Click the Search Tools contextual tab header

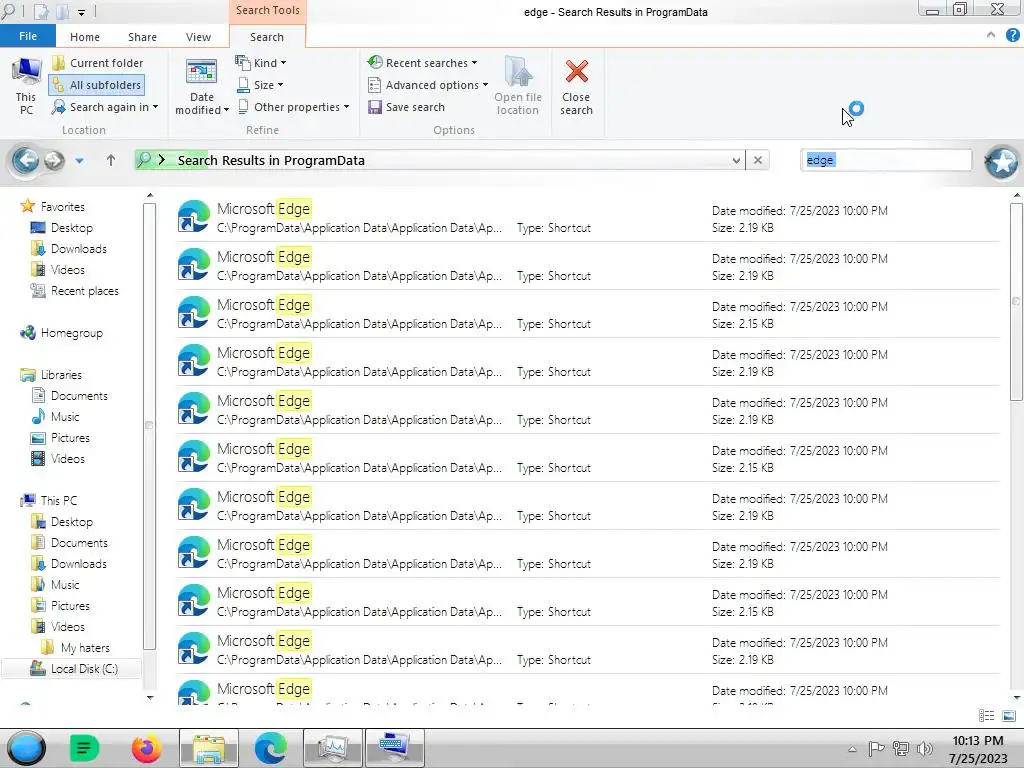(x=268, y=10)
